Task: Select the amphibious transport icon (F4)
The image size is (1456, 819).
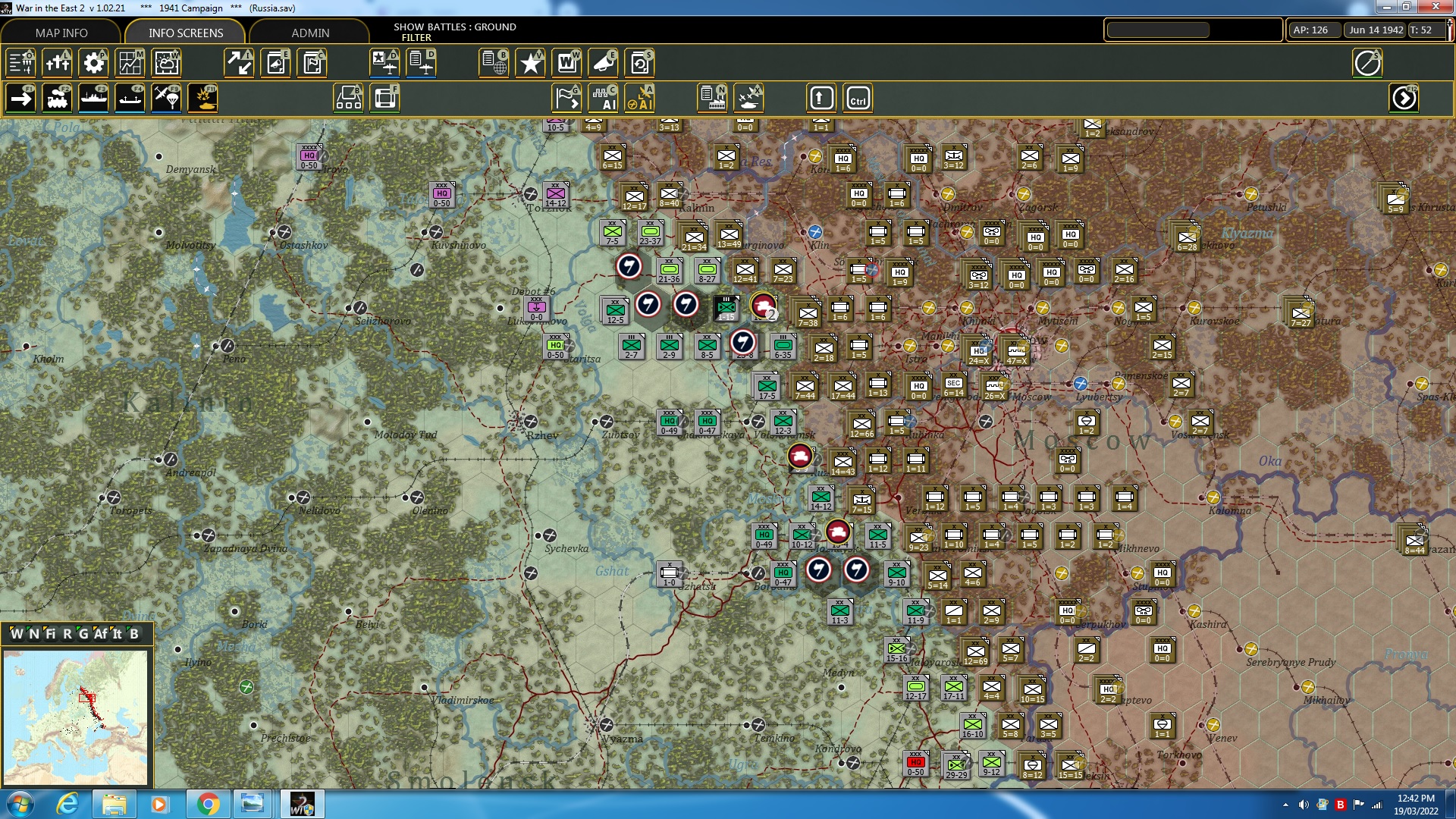Action: [130, 98]
